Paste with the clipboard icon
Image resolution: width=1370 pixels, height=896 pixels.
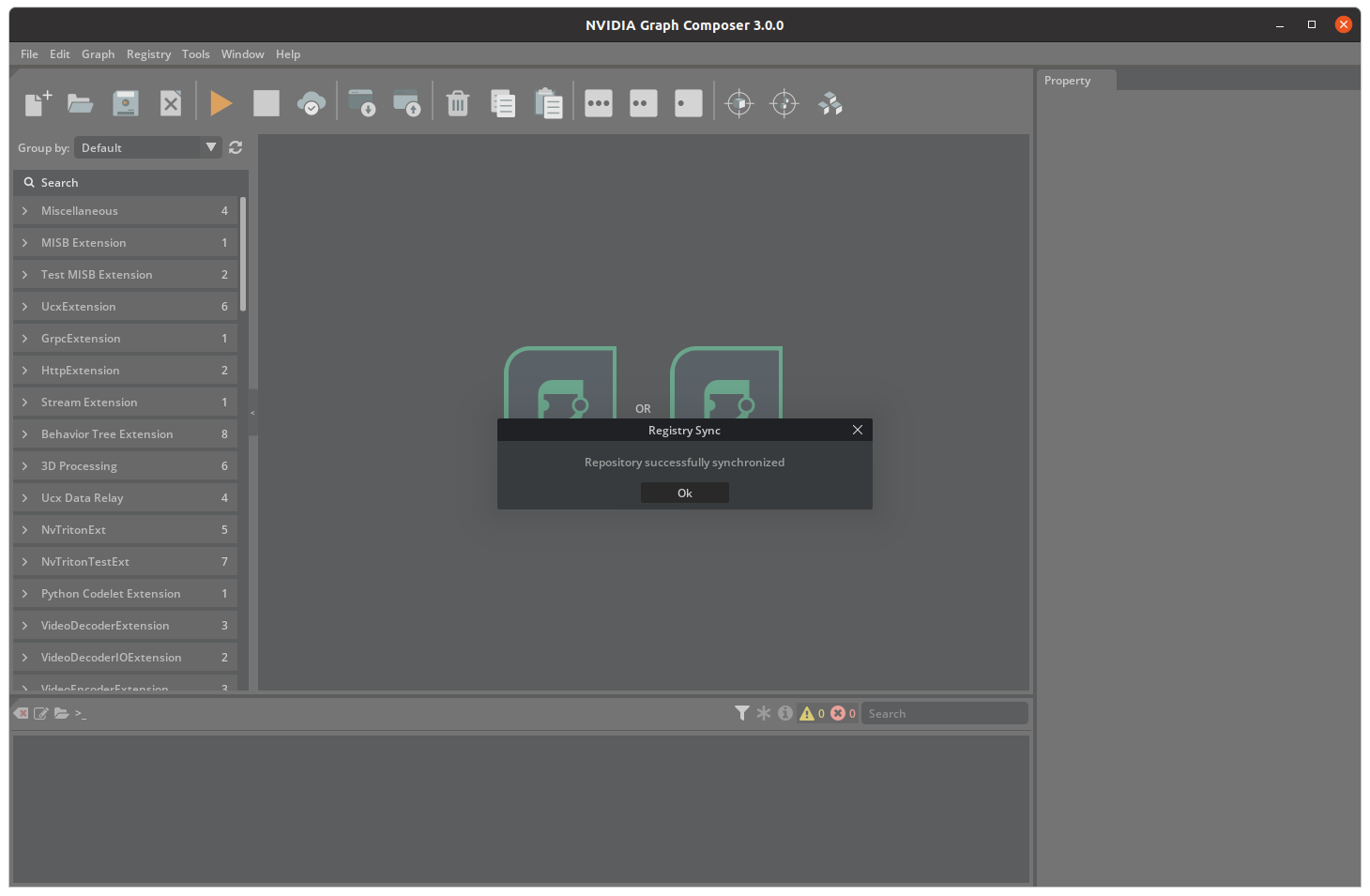coord(548,103)
